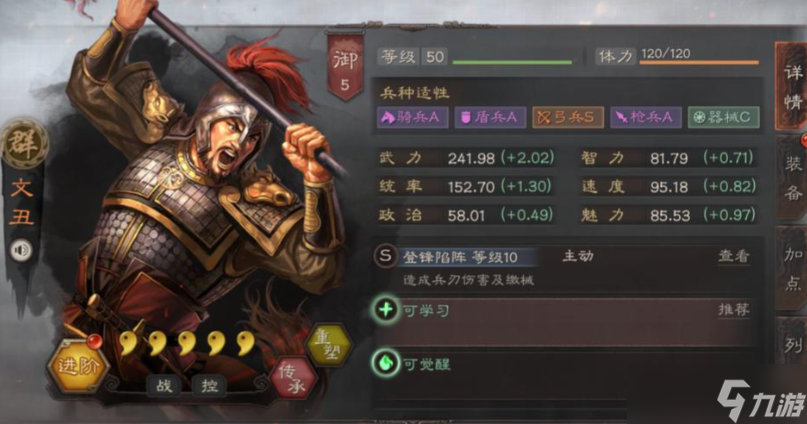Click the 群 faction emblem
The width and height of the screenshot is (807, 424).
click(x=24, y=144)
